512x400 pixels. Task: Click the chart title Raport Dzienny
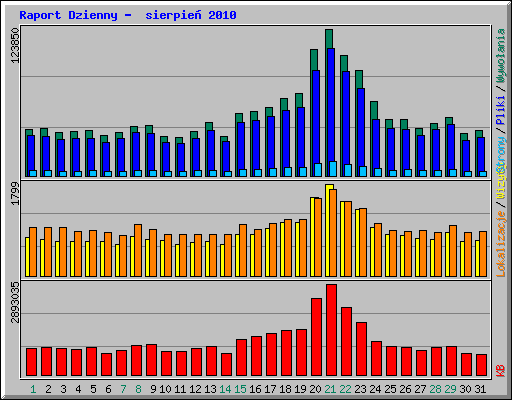68,15
